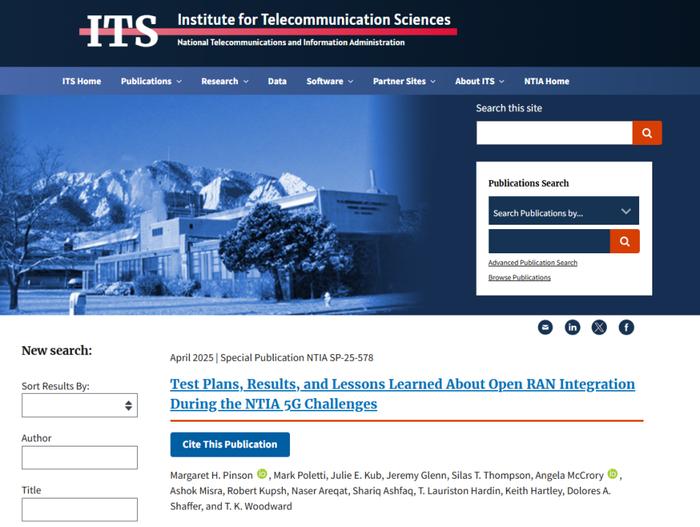Image resolution: width=700 pixels, height=527 pixels.
Task: Open Angela McCrory's ORCID icon
Action: point(613,474)
